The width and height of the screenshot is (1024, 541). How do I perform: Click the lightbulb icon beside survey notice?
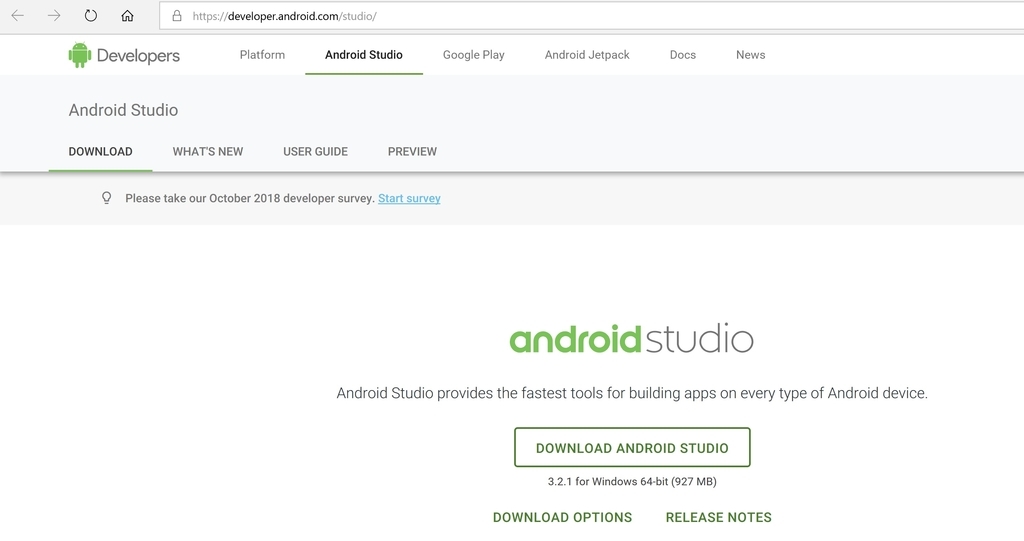coord(106,198)
